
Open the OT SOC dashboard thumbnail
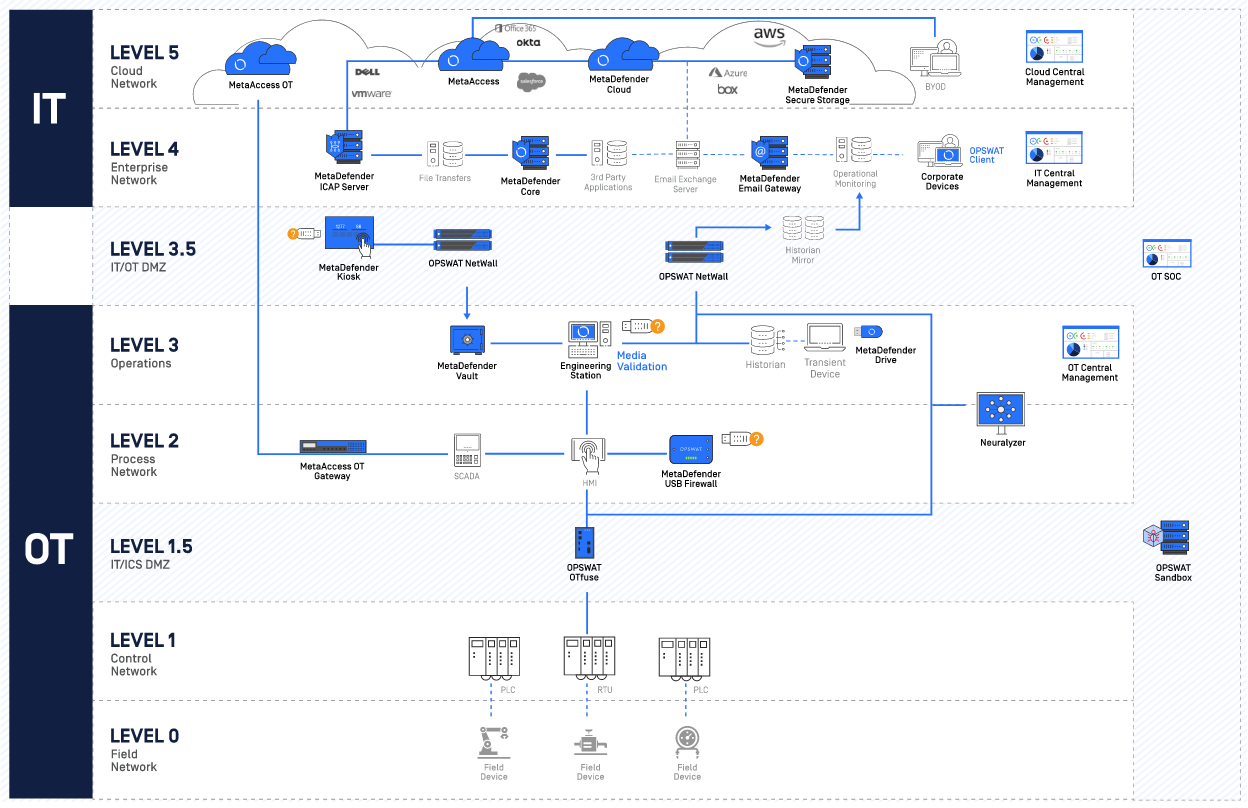click(1167, 253)
